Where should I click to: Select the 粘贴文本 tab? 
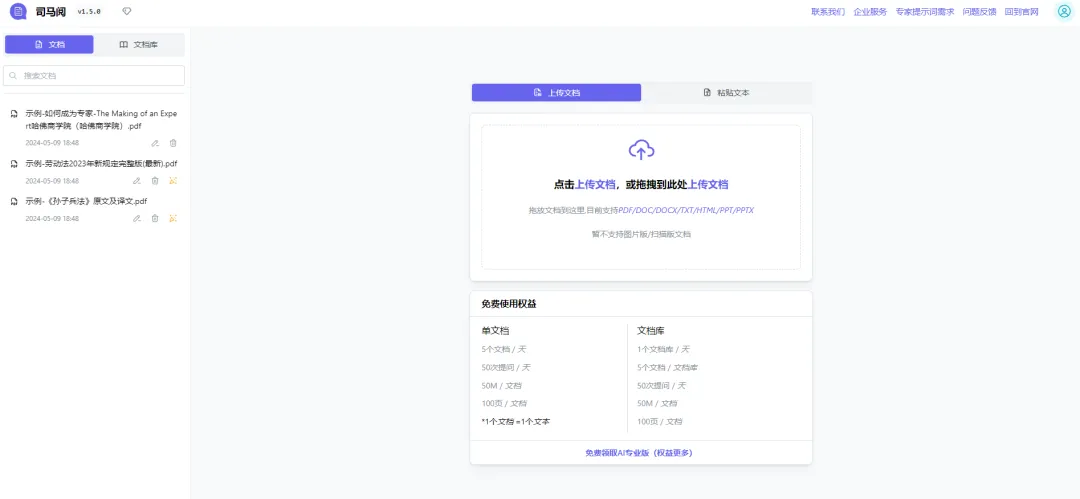click(727, 92)
